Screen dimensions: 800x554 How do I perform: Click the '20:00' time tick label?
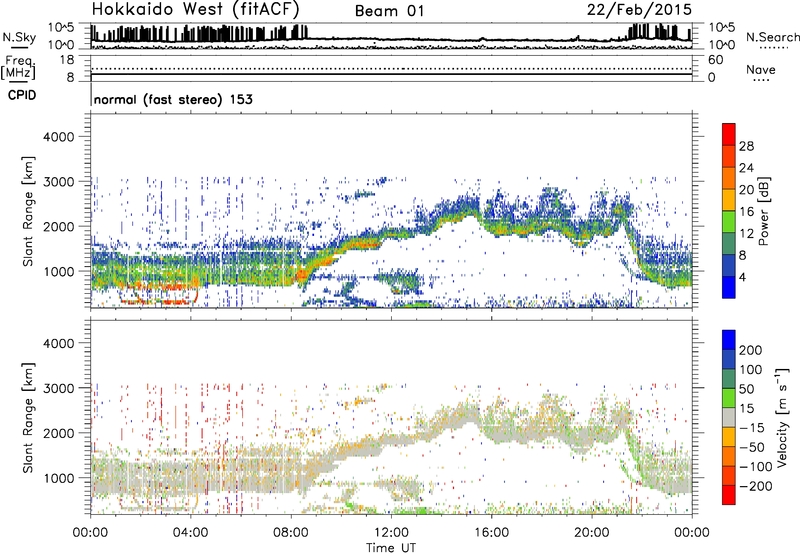pos(592,533)
